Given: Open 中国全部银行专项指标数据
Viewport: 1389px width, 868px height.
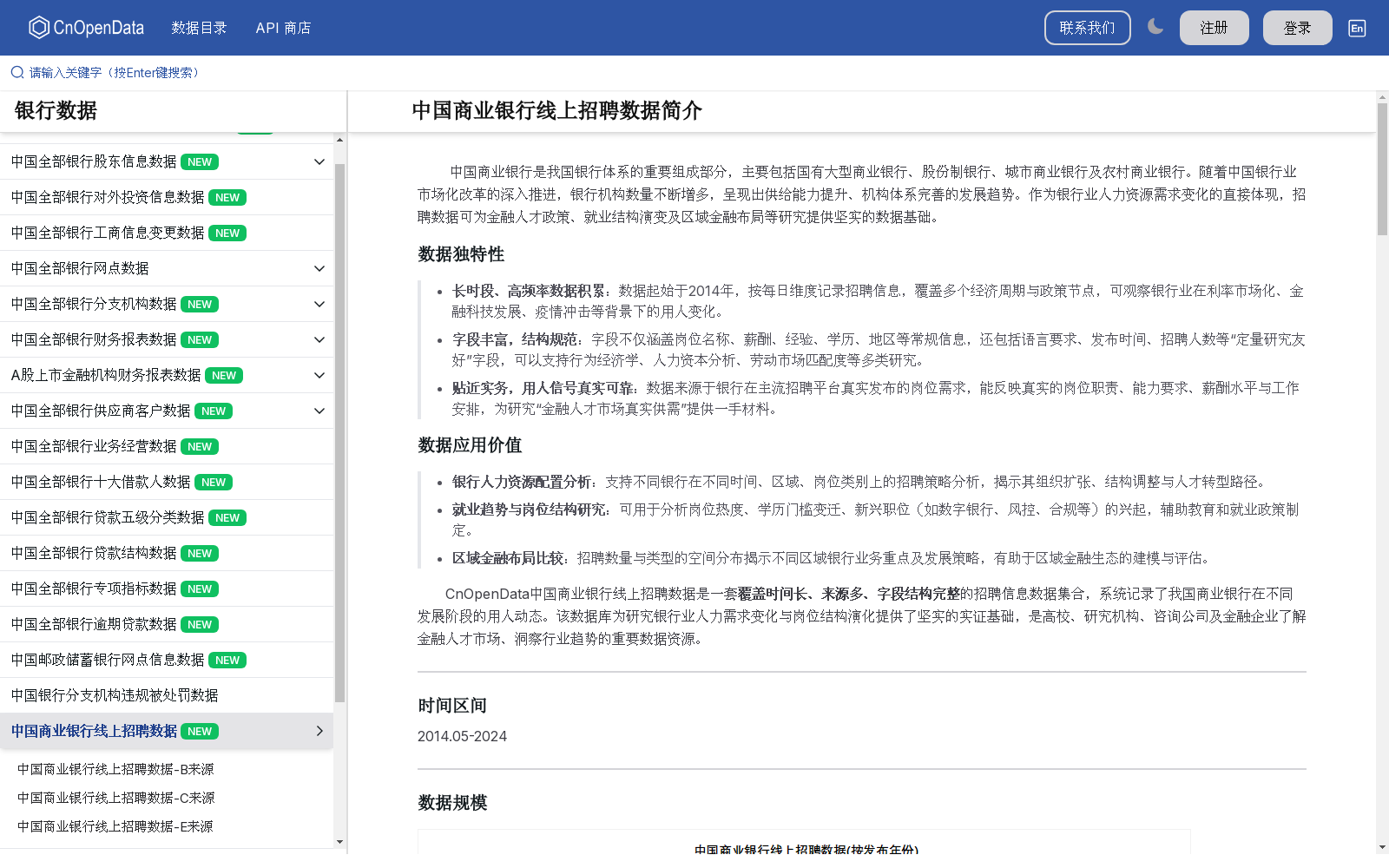Looking at the screenshot, I should [167, 589].
